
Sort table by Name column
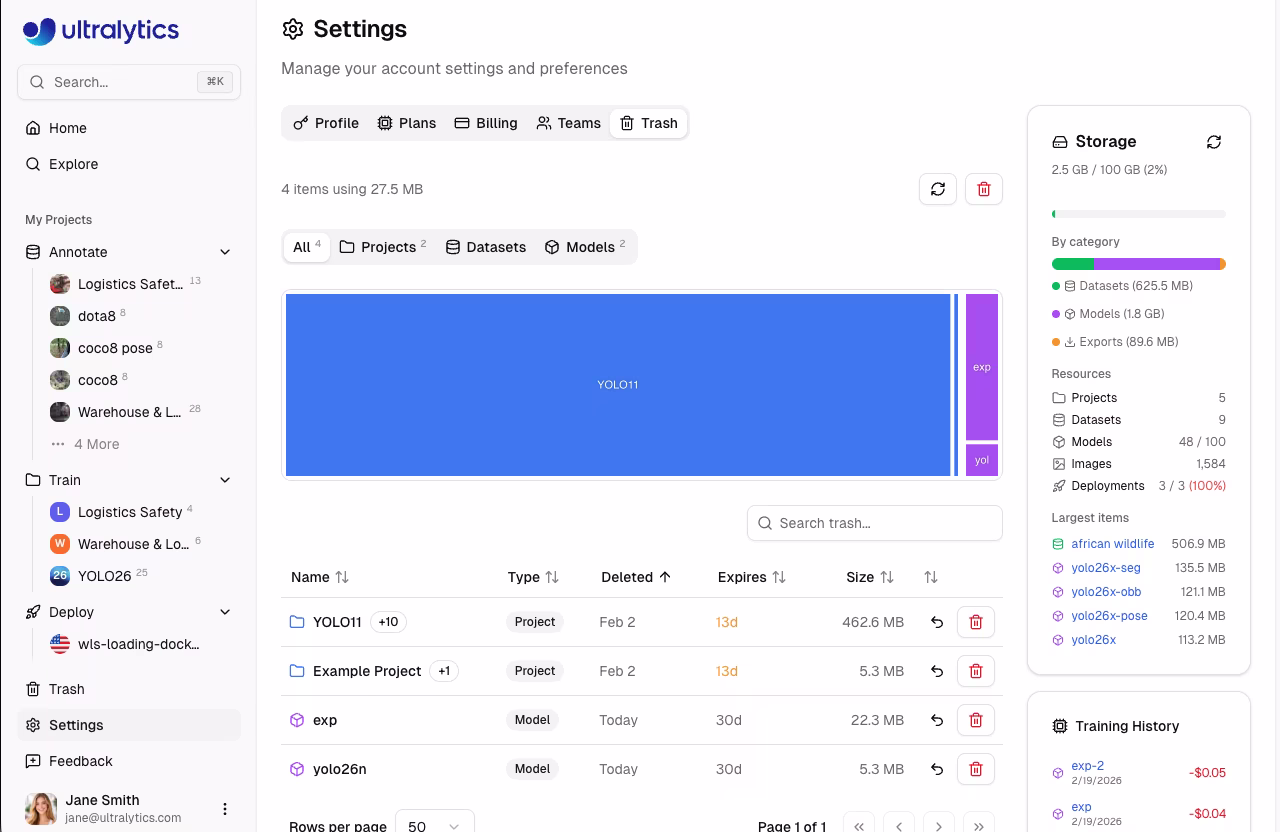[320, 577]
